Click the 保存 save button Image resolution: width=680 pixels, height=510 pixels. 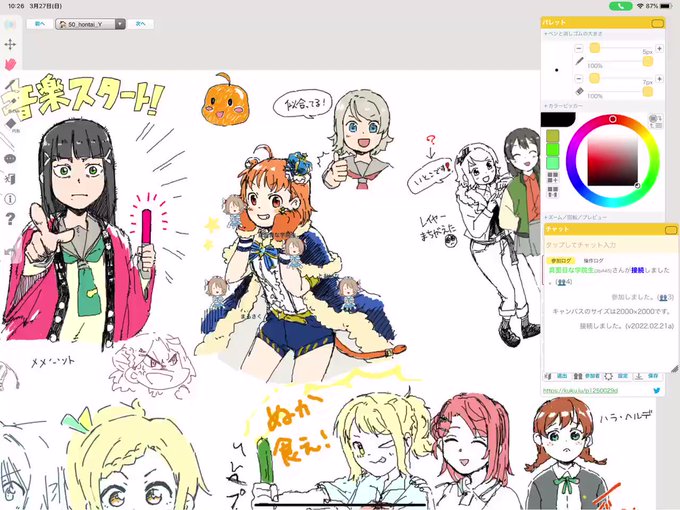[x=647, y=376]
